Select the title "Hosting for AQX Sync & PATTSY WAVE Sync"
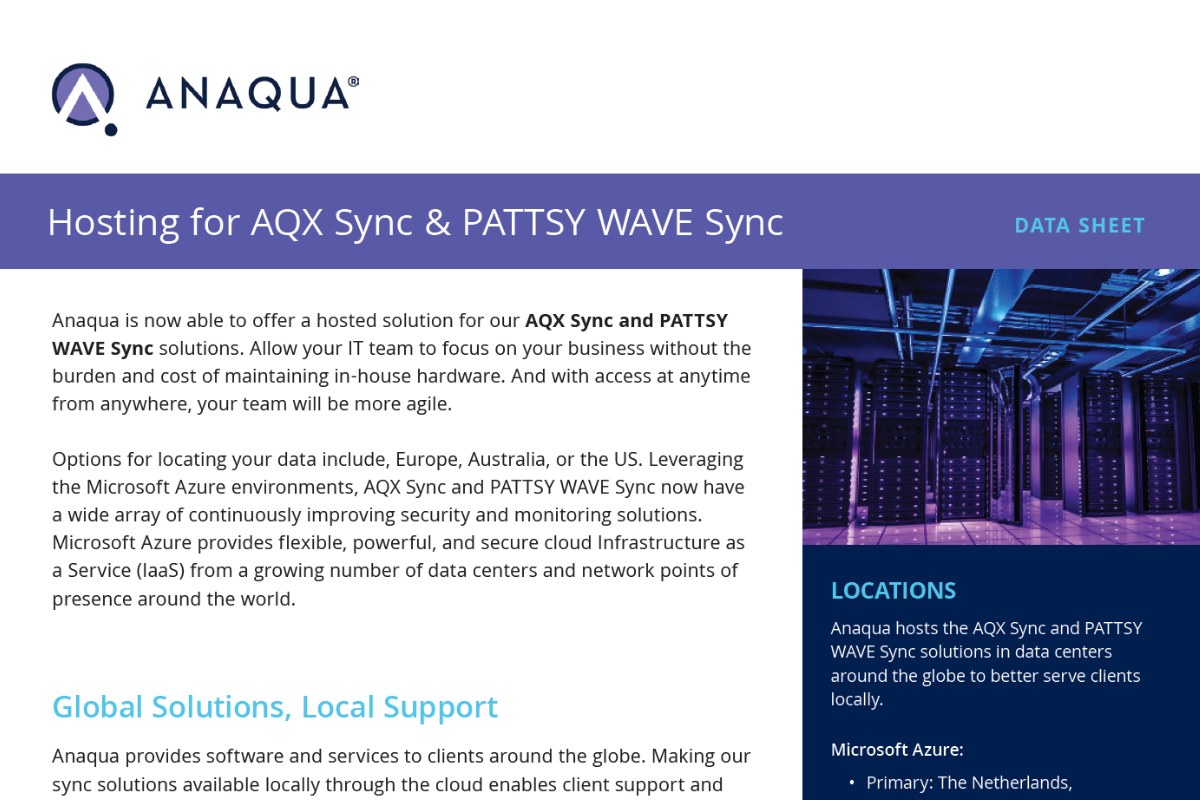 (x=415, y=222)
